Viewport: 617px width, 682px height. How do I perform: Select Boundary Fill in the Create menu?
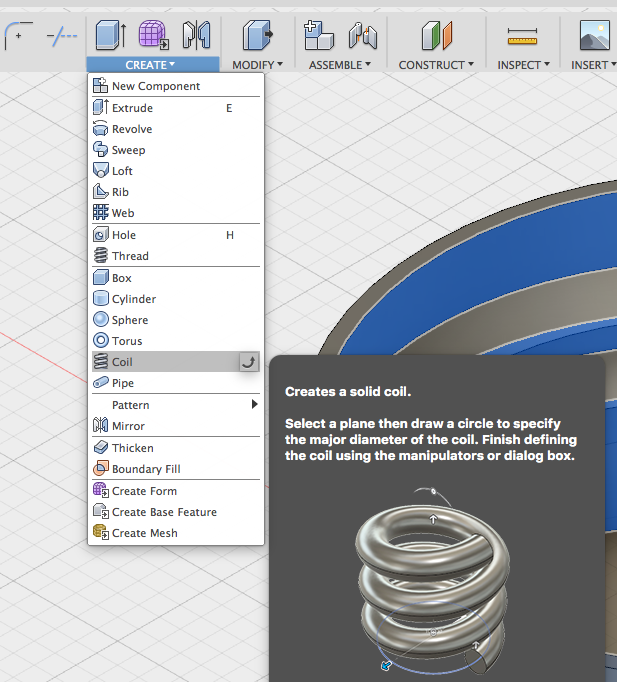coord(176,468)
